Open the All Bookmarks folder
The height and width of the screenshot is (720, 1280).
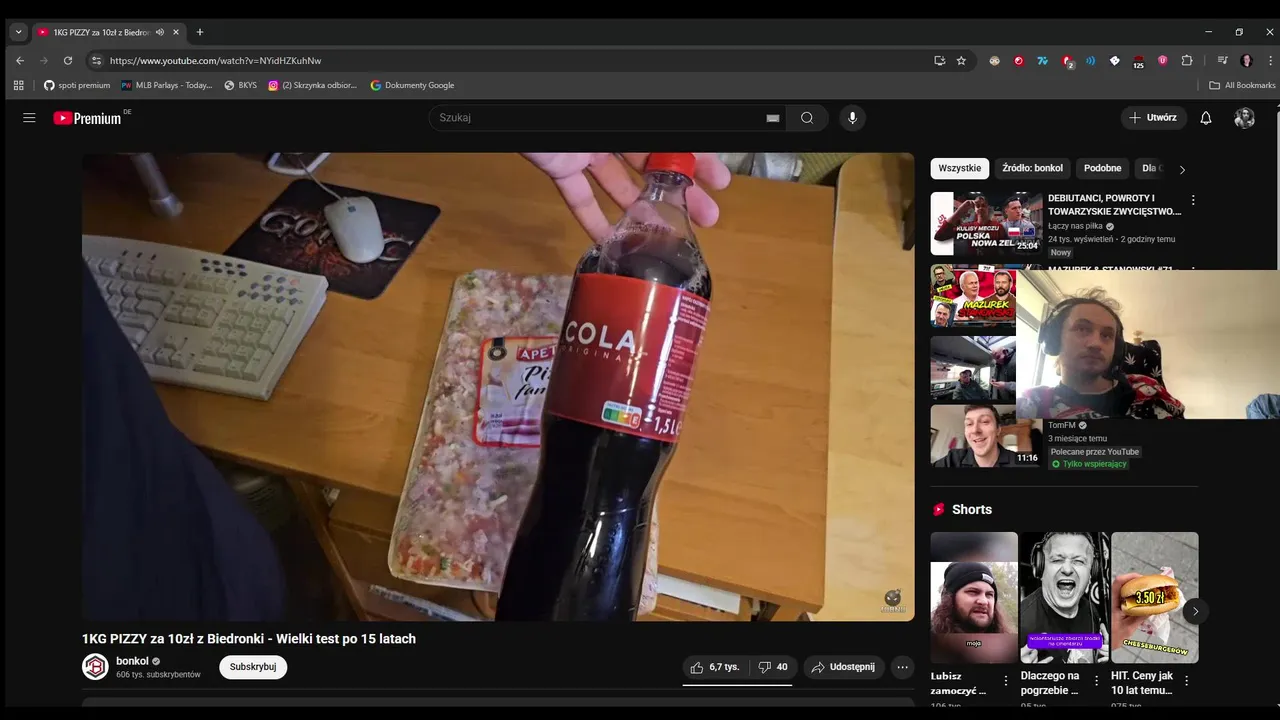click(1242, 85)
